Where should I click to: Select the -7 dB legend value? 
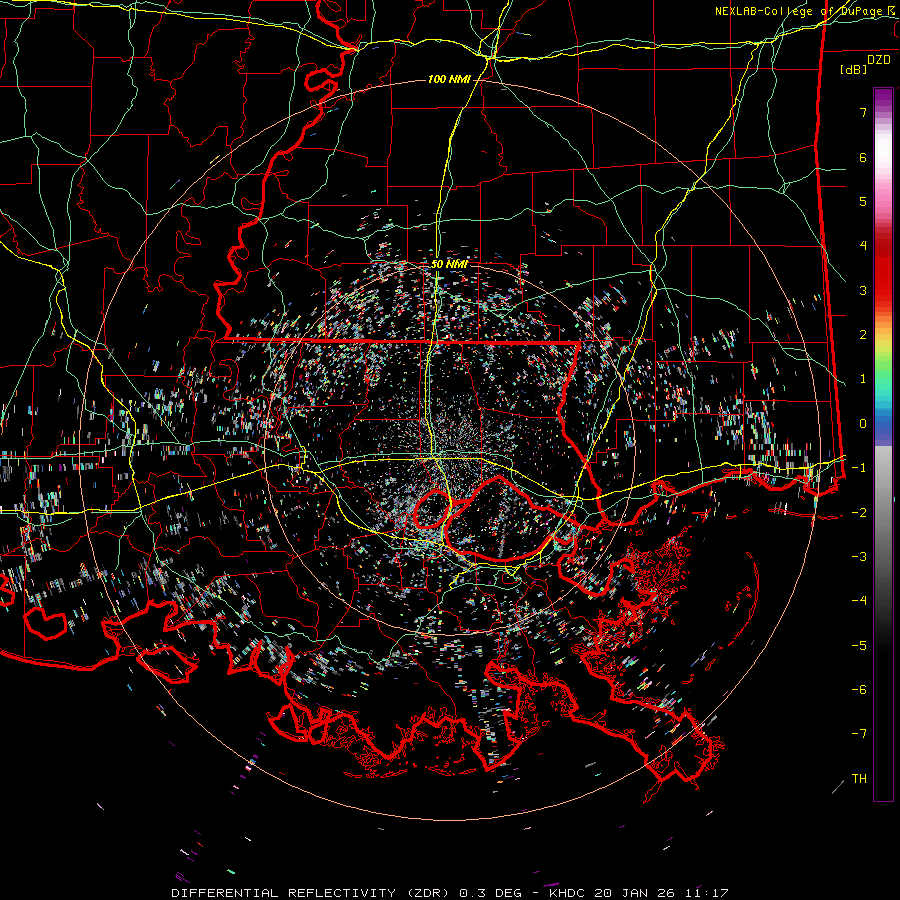click(859, 734)
